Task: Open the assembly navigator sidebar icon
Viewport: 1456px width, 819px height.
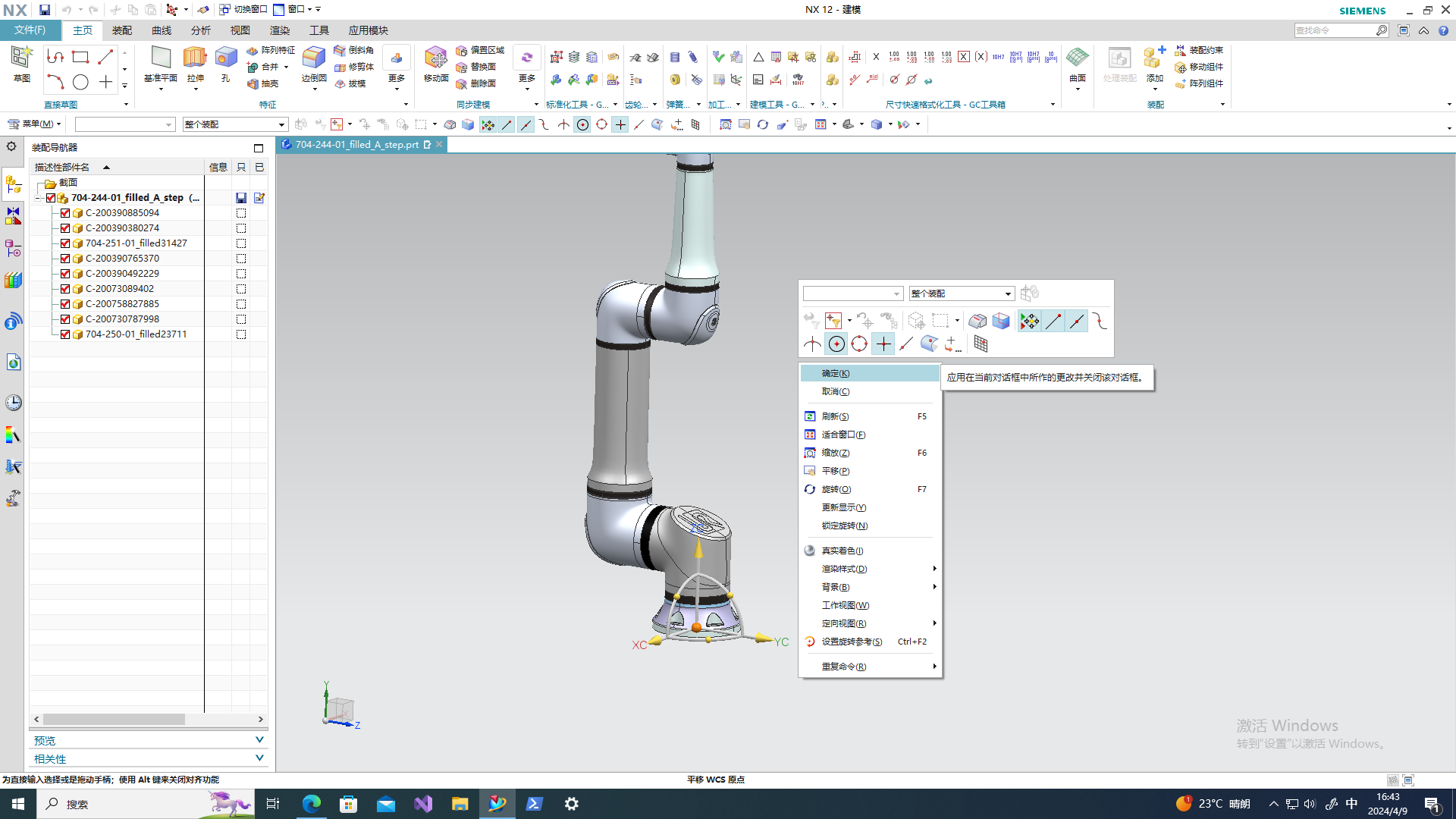Action: 13,184
